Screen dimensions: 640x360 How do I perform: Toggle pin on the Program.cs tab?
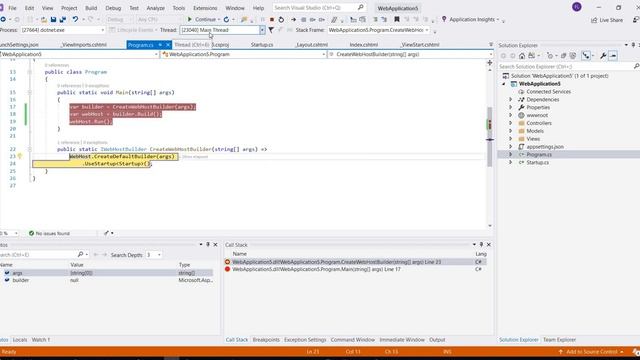pos(160,45)
